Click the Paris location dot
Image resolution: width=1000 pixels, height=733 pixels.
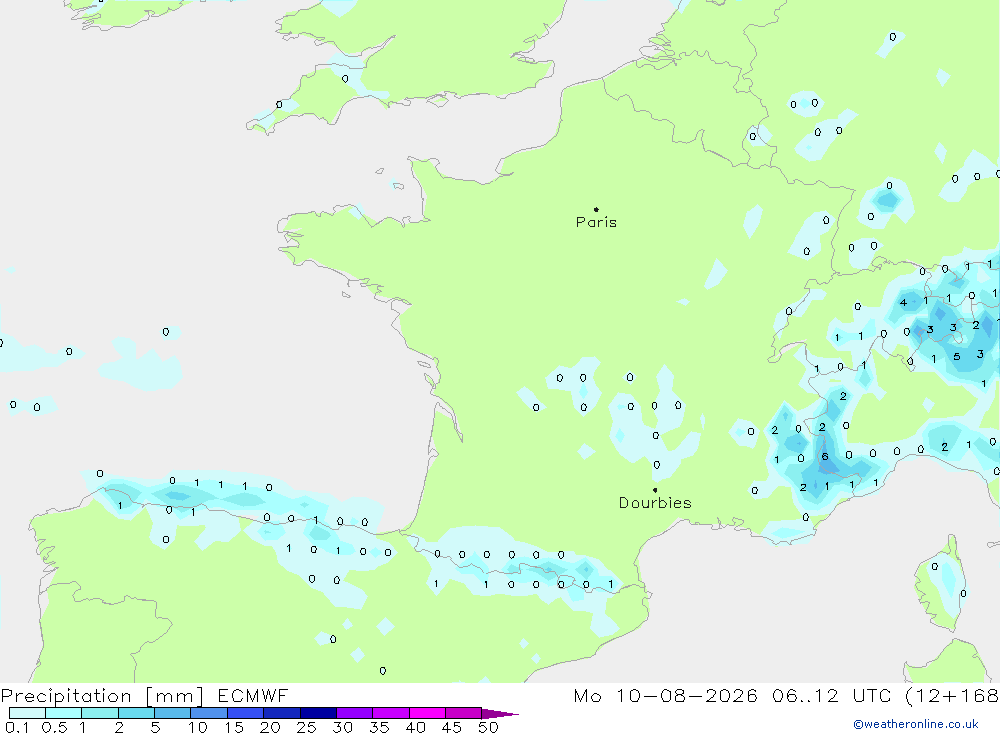click(x=596, y=209)
